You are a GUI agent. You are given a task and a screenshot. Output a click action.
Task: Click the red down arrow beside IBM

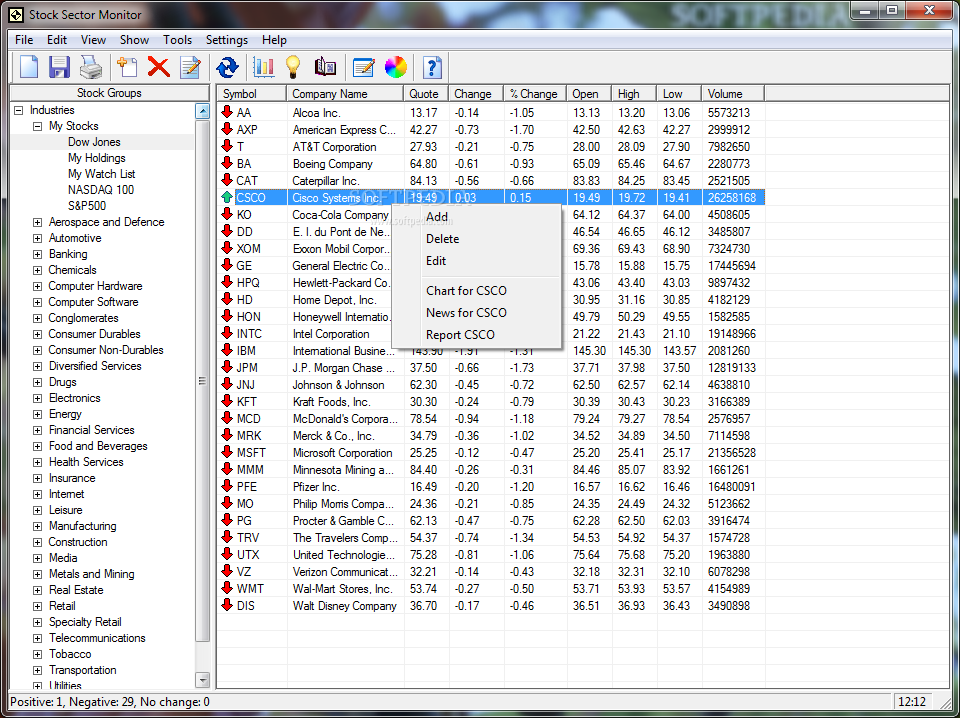pos(227,350)
